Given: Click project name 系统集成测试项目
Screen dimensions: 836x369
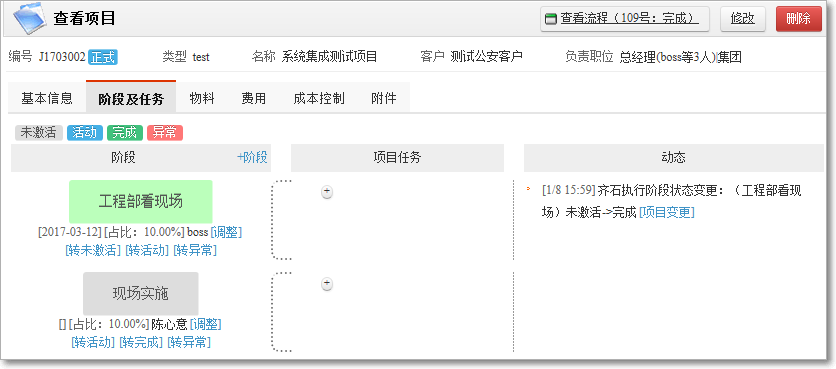Looking at the screenshot, I should coord(329,57).
